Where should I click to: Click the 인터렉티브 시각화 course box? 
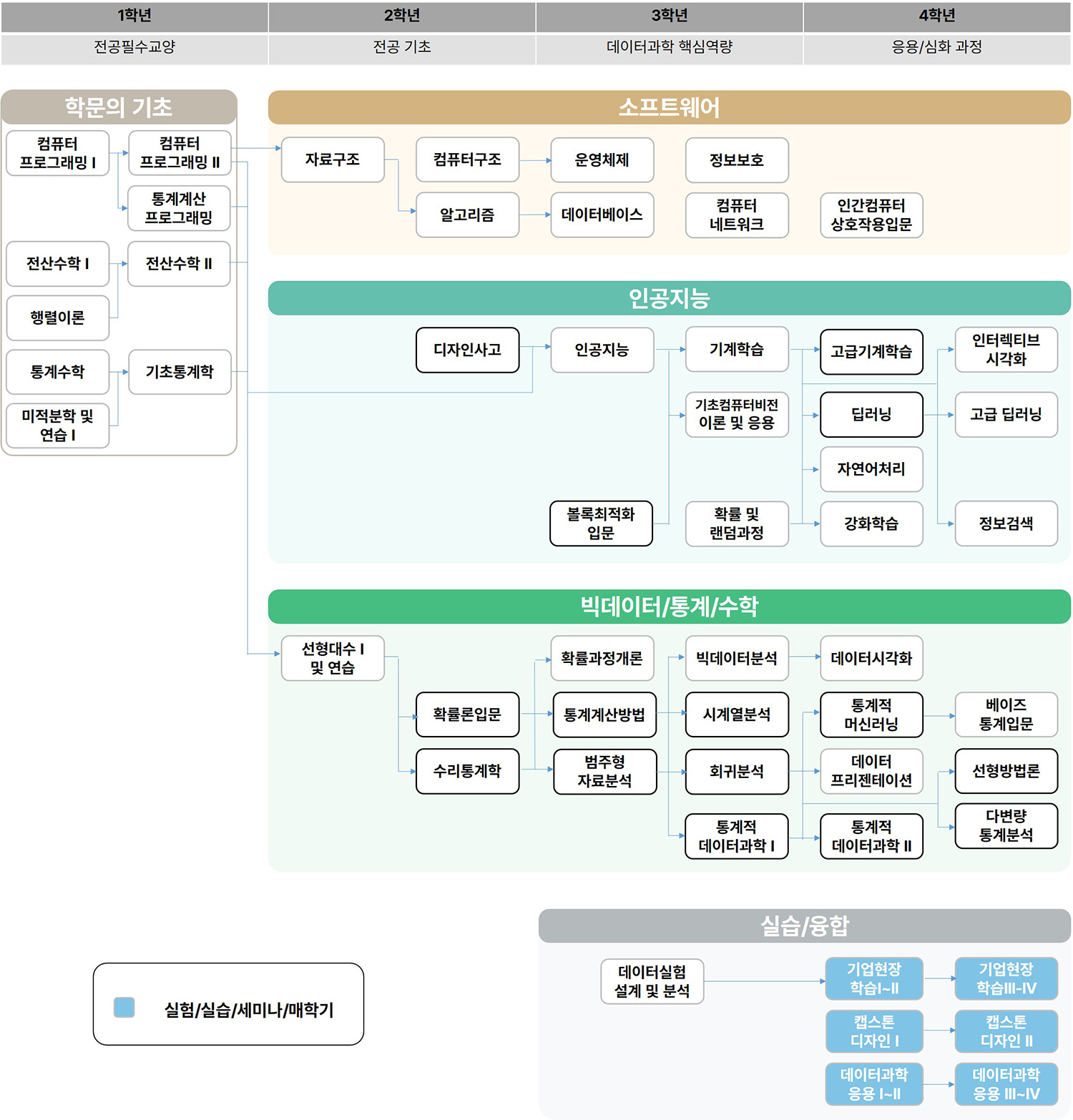pos(1006,350)
